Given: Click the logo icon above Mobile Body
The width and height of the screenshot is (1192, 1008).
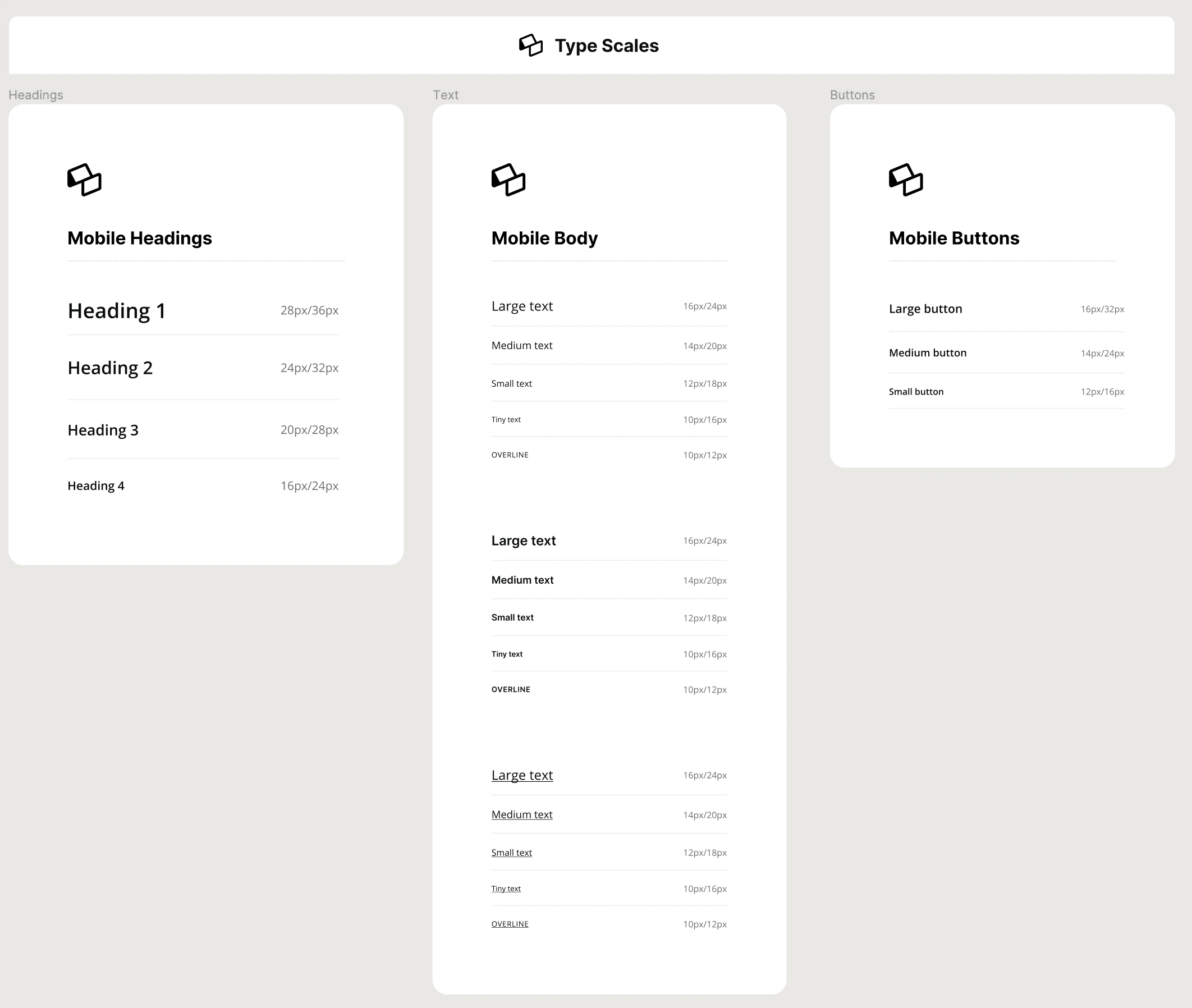Looking at the screenshot, I should click(x=508, y=180).
